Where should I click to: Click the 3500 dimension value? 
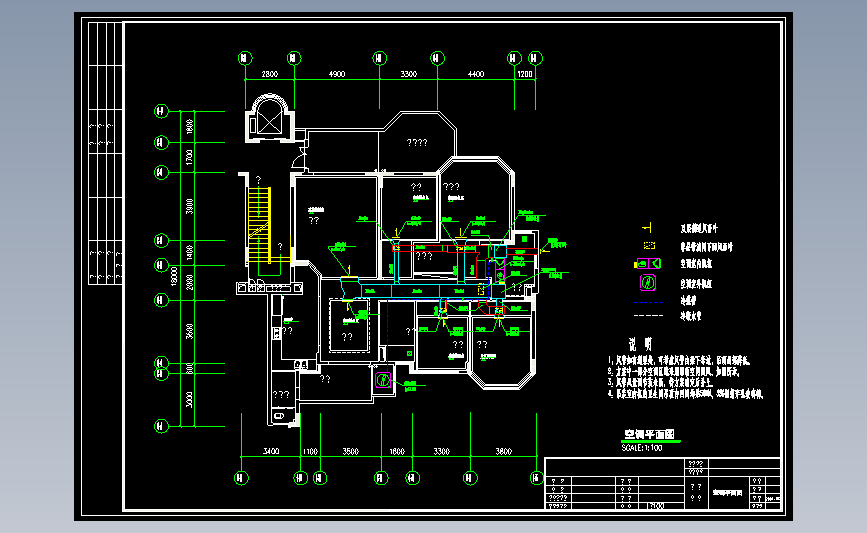[351, 452]
